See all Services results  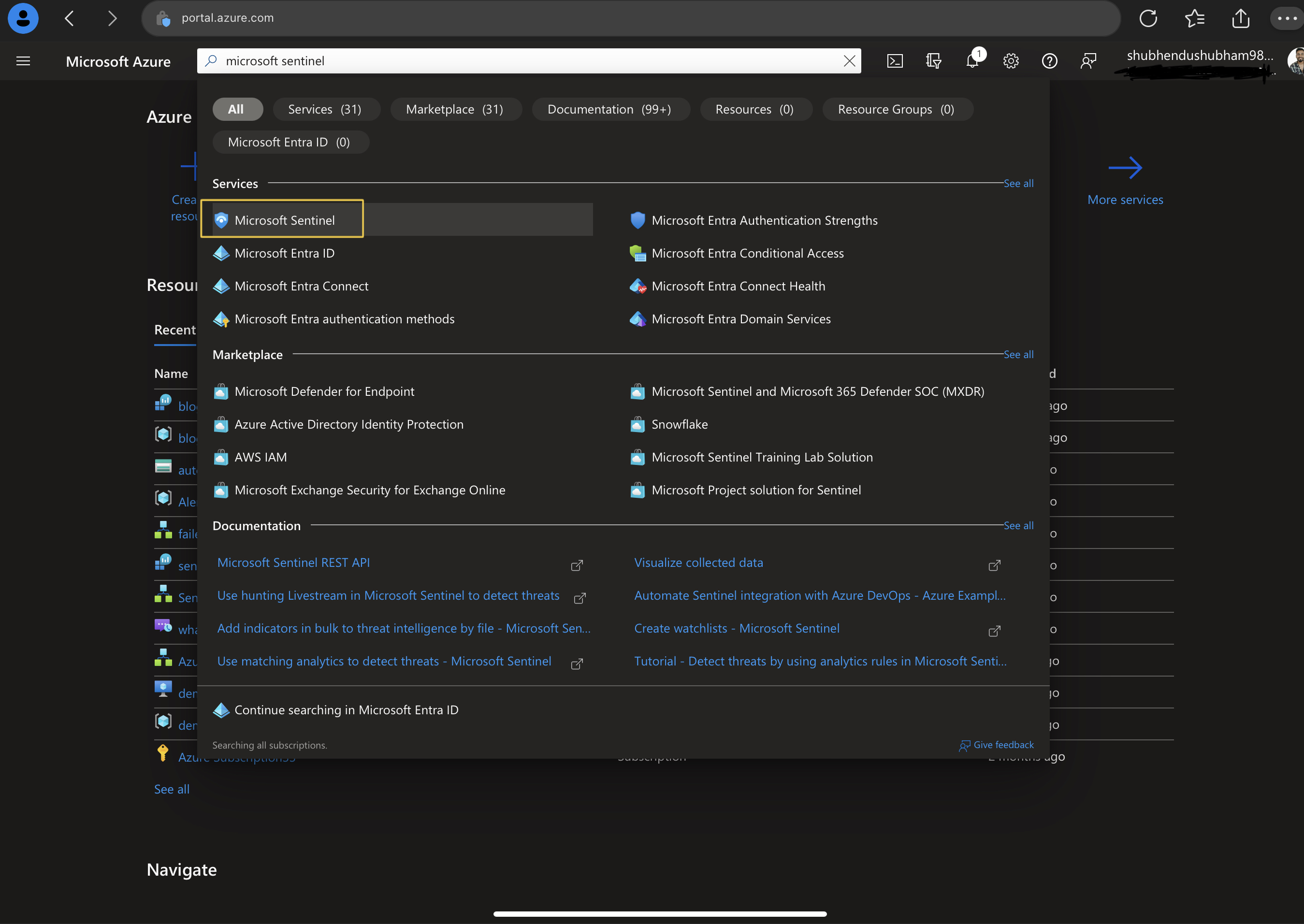pyautogui.click(x=1018, y=183)
